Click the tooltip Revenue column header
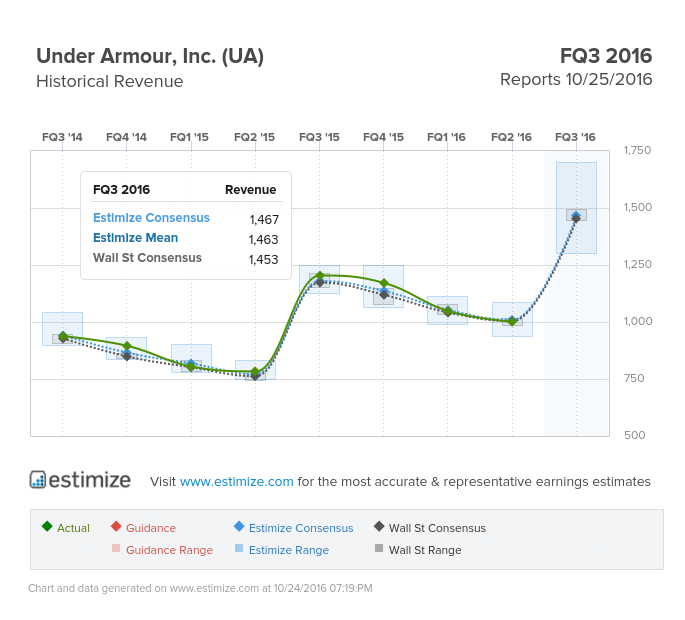 coord(250,190)
